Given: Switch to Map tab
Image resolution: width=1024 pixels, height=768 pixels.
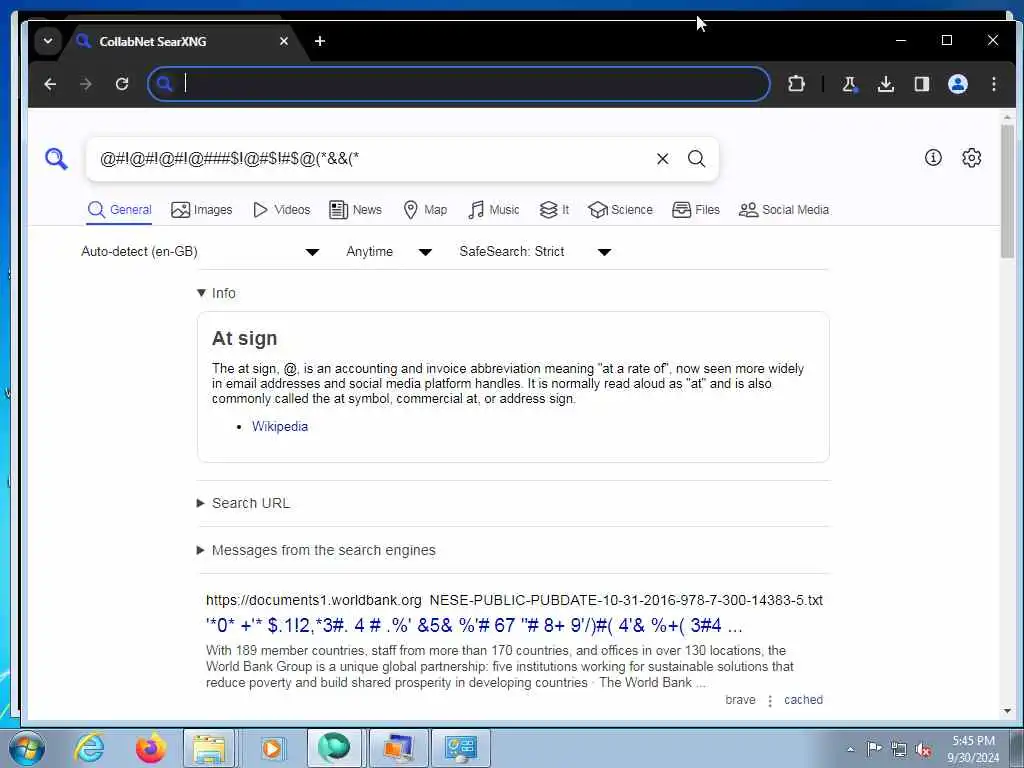Looking at the screenshot, I should tap(425, 210).
